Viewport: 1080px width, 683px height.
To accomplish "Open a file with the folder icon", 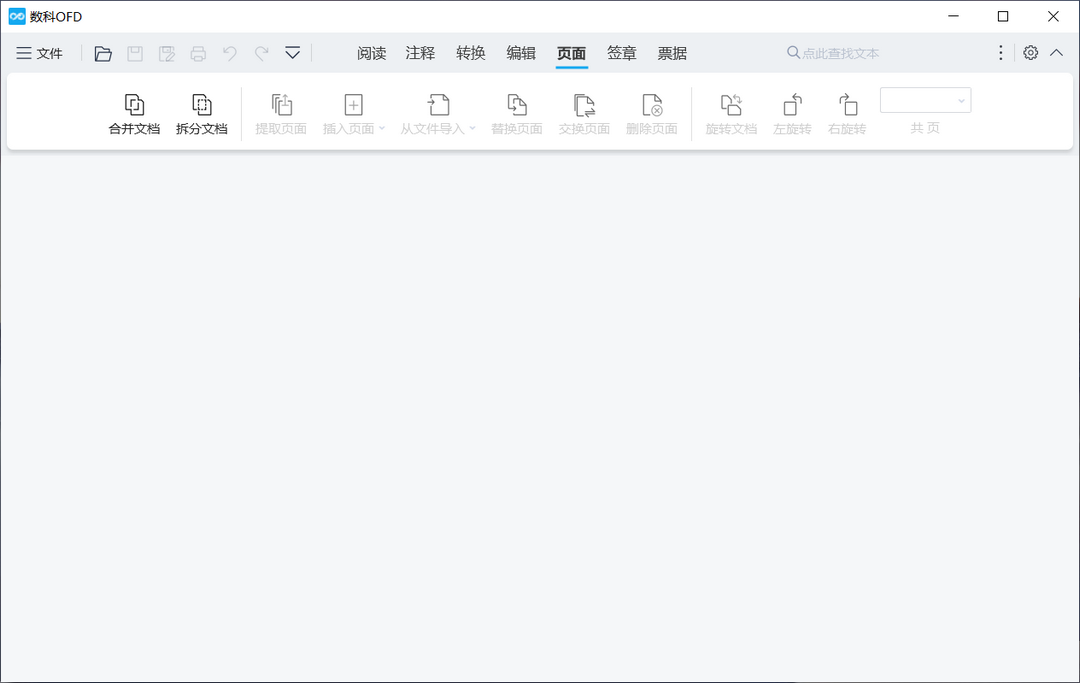I will click(x=103, y=54).
